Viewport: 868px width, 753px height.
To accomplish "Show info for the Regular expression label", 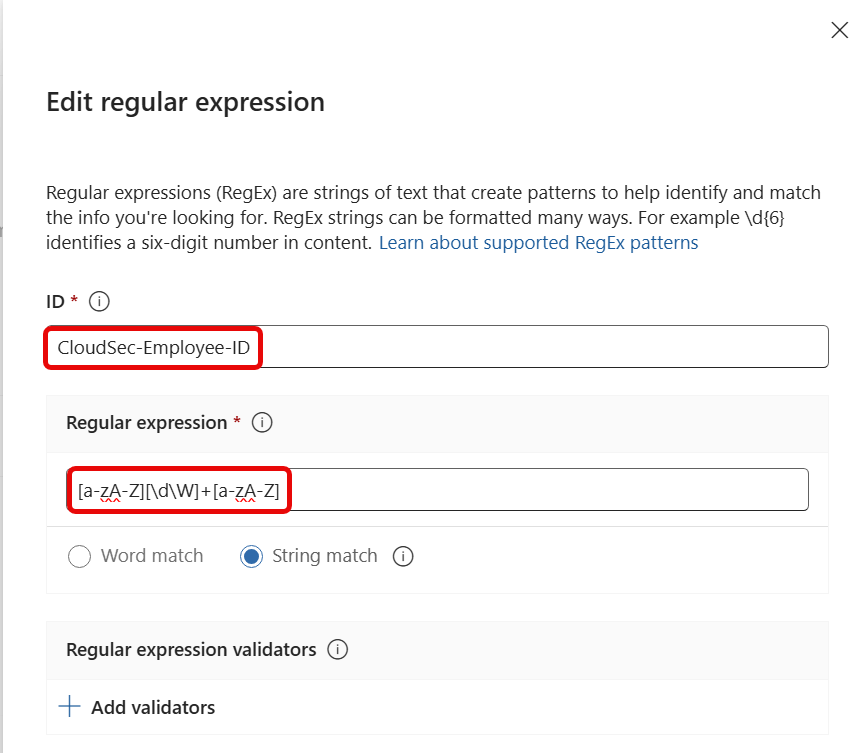I will pos(262,423).
